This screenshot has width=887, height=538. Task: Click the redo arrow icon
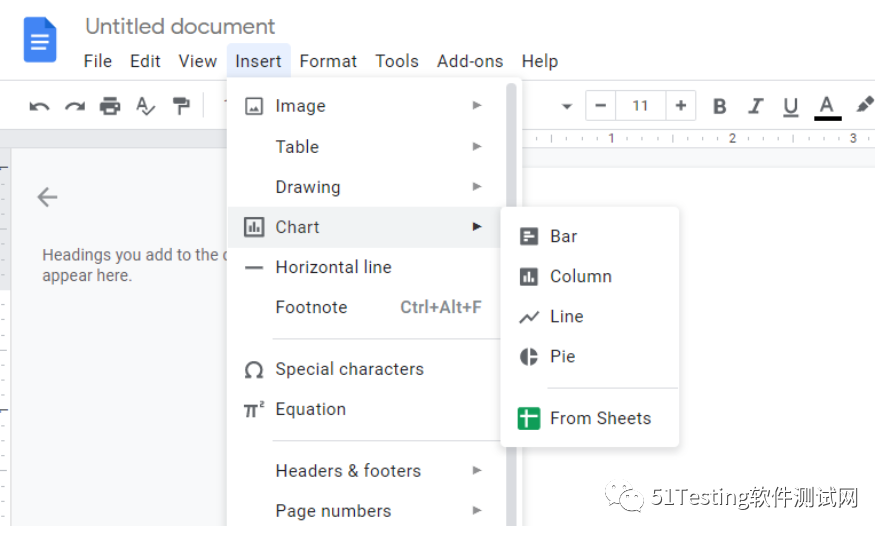[75, 106]
